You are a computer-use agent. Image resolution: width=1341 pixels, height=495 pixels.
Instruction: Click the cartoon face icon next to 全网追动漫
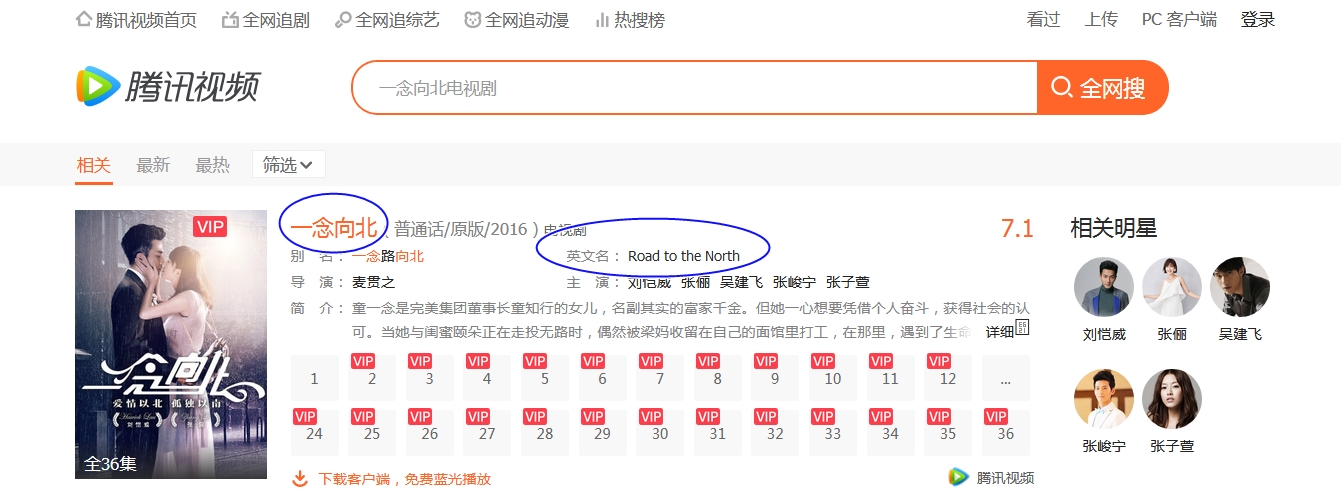click(x=473, y=20)
